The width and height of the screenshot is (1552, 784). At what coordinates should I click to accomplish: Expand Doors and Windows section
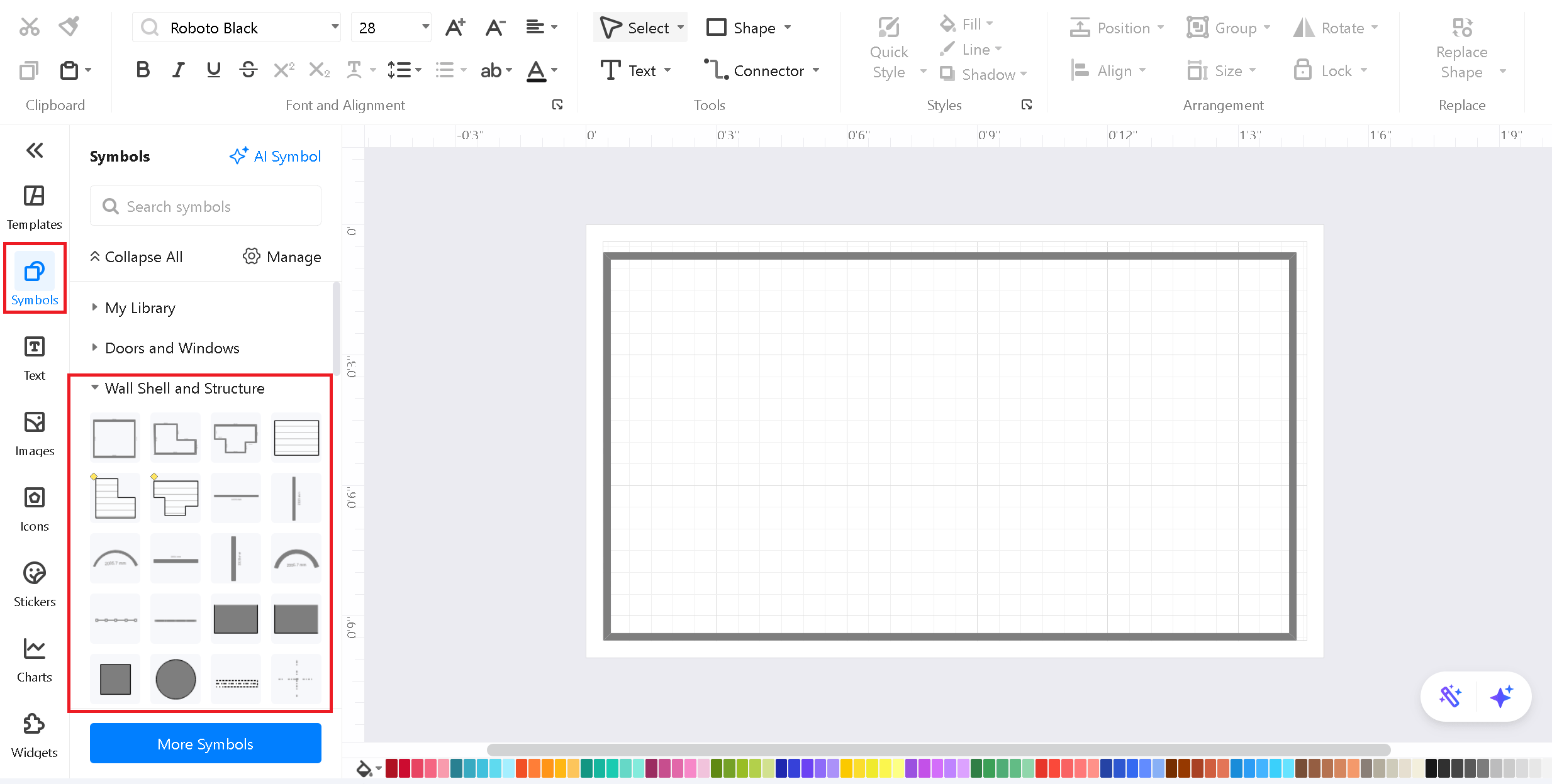pos(165,348)
